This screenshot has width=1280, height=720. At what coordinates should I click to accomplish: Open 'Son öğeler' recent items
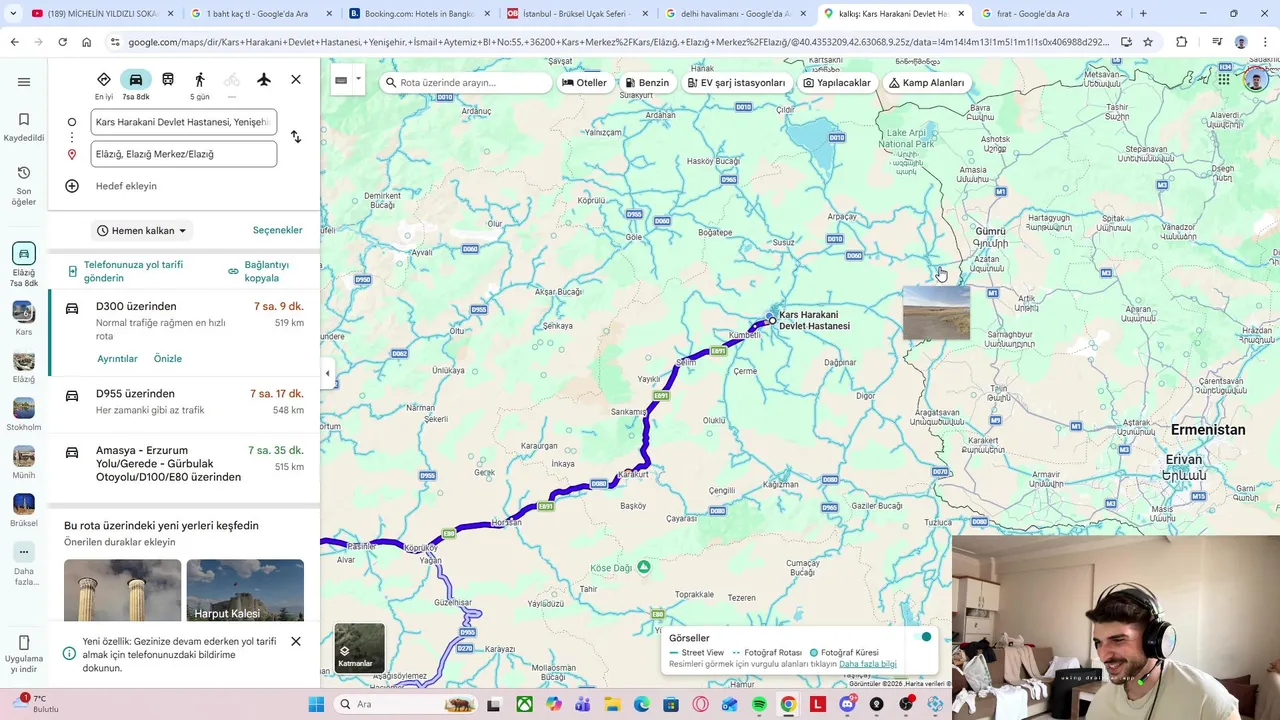(24, 185)
